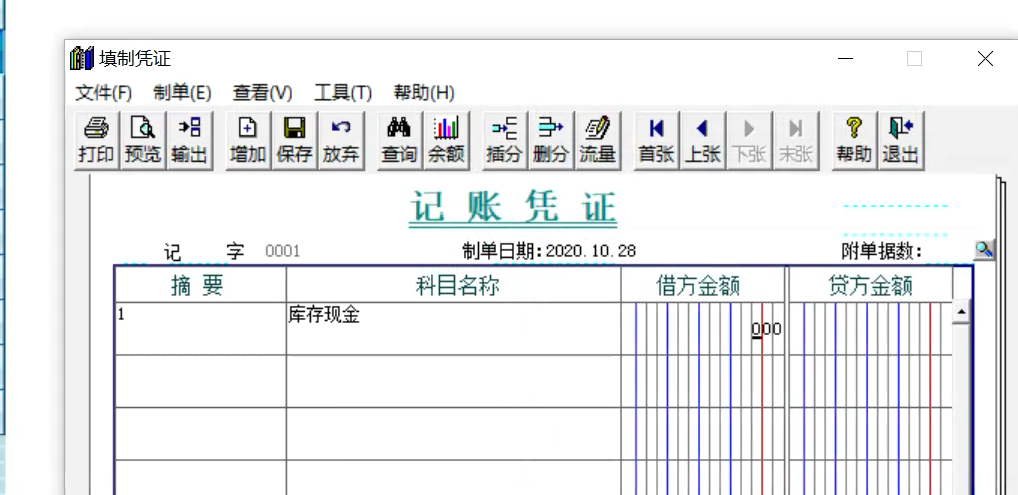This screenshot has width=1018, height=495.
Task: Show 余额 (Balance) chart icon
Action: pos(445,140)
